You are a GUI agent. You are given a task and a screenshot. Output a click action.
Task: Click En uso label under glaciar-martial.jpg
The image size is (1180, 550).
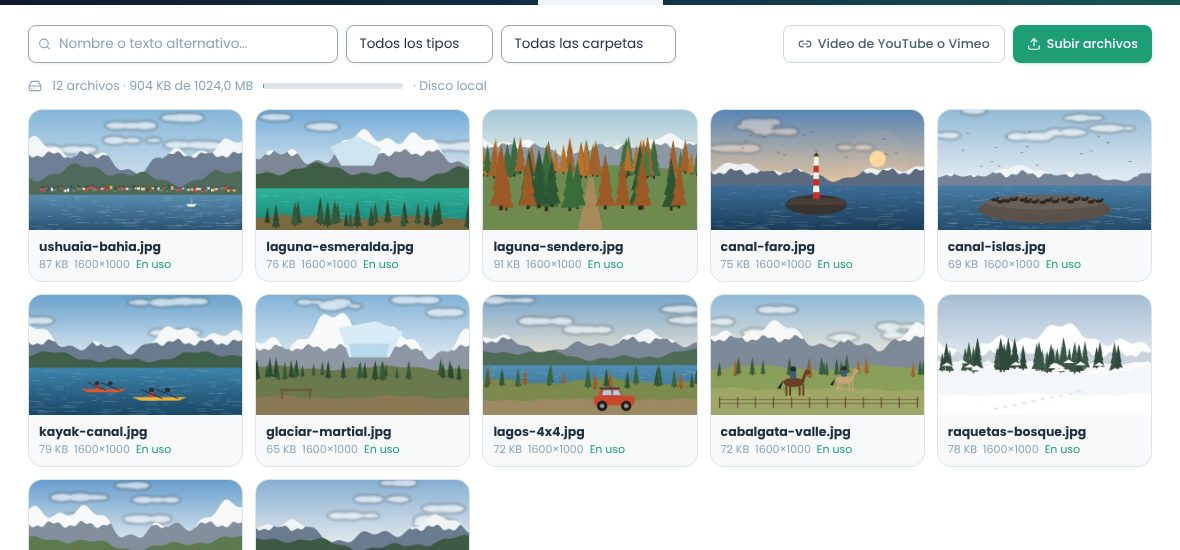382,449
